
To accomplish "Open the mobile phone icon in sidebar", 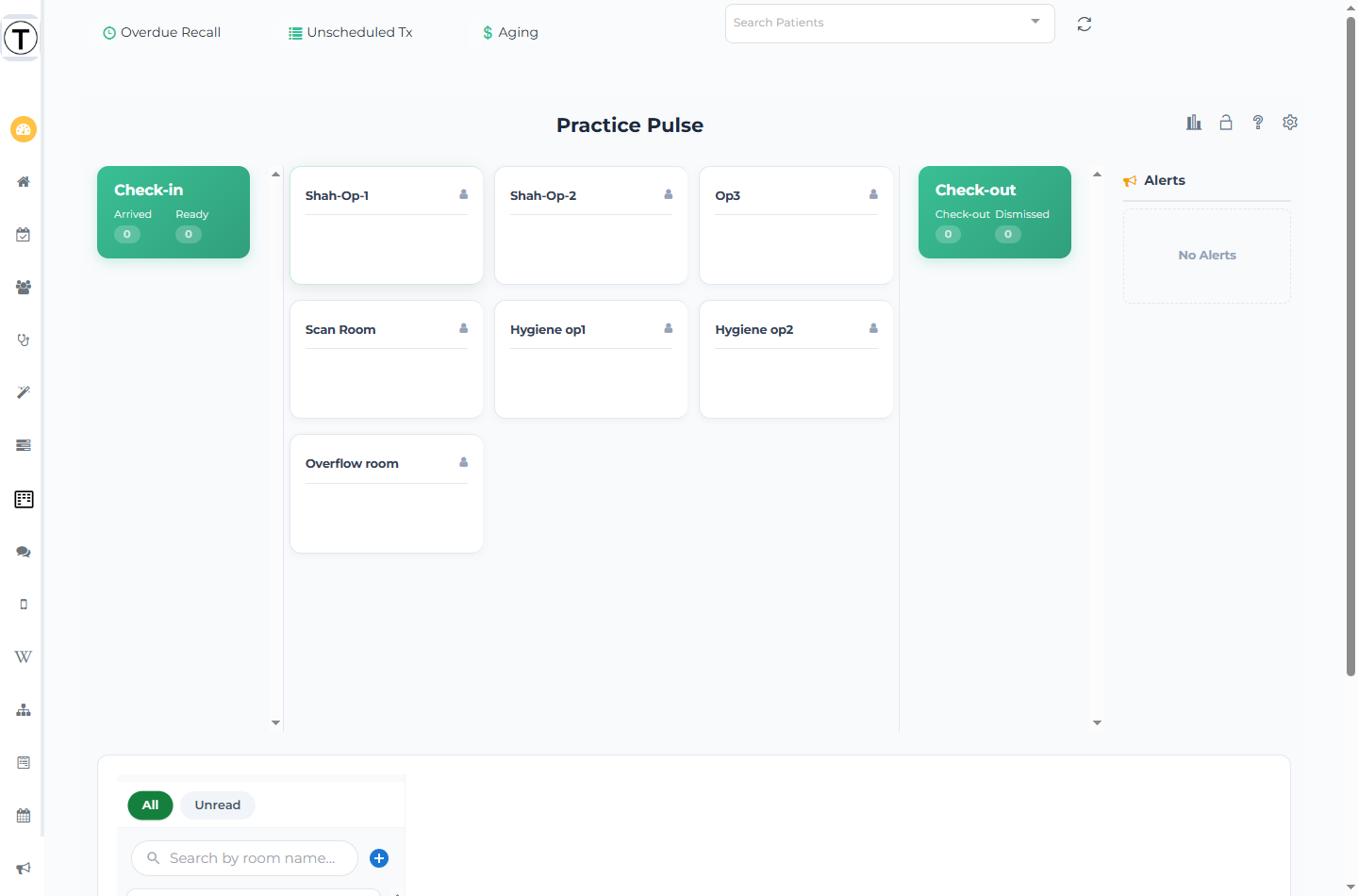I will tap(24, 605).
